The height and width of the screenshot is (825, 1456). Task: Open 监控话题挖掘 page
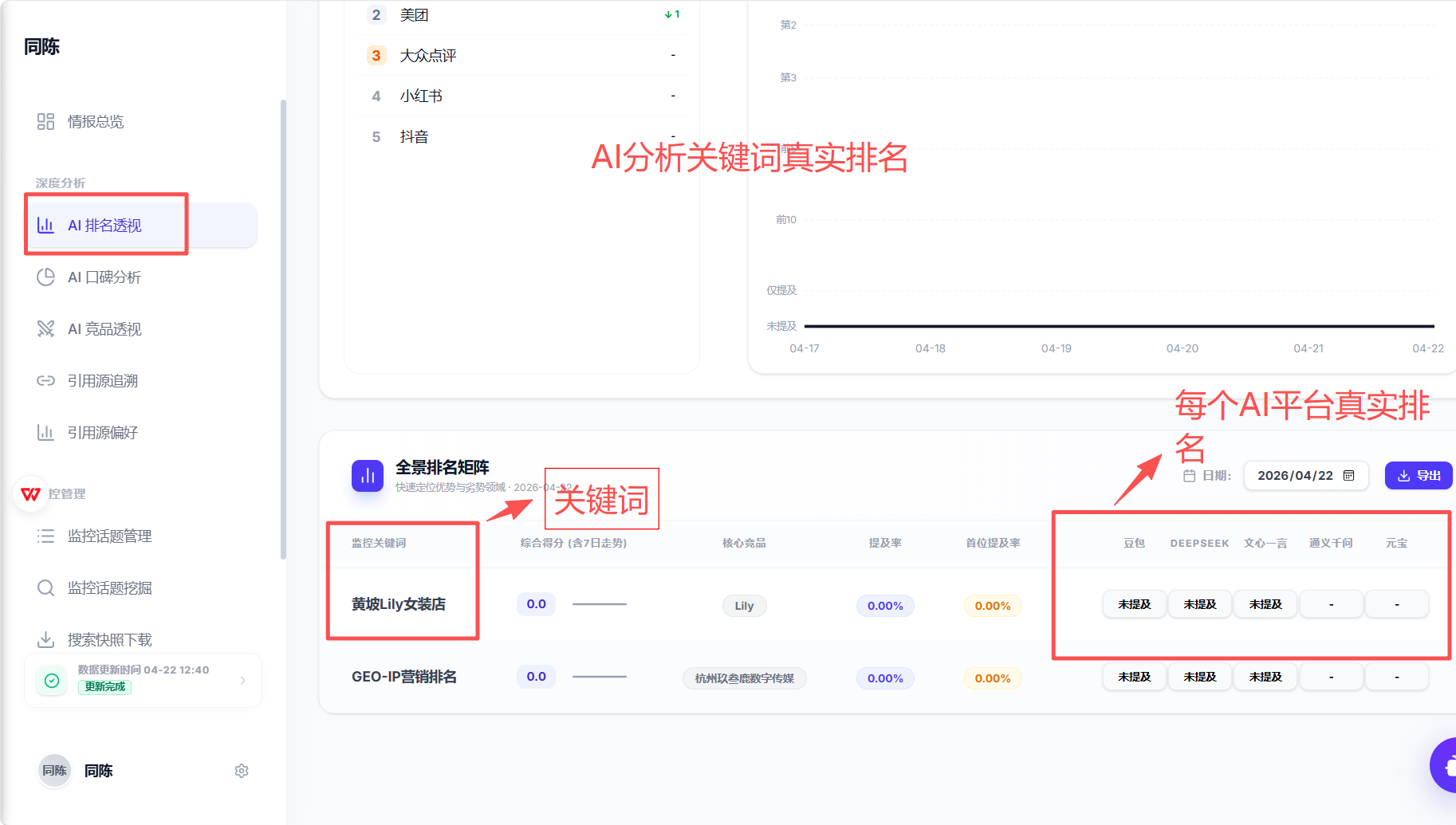click(144, 588)
